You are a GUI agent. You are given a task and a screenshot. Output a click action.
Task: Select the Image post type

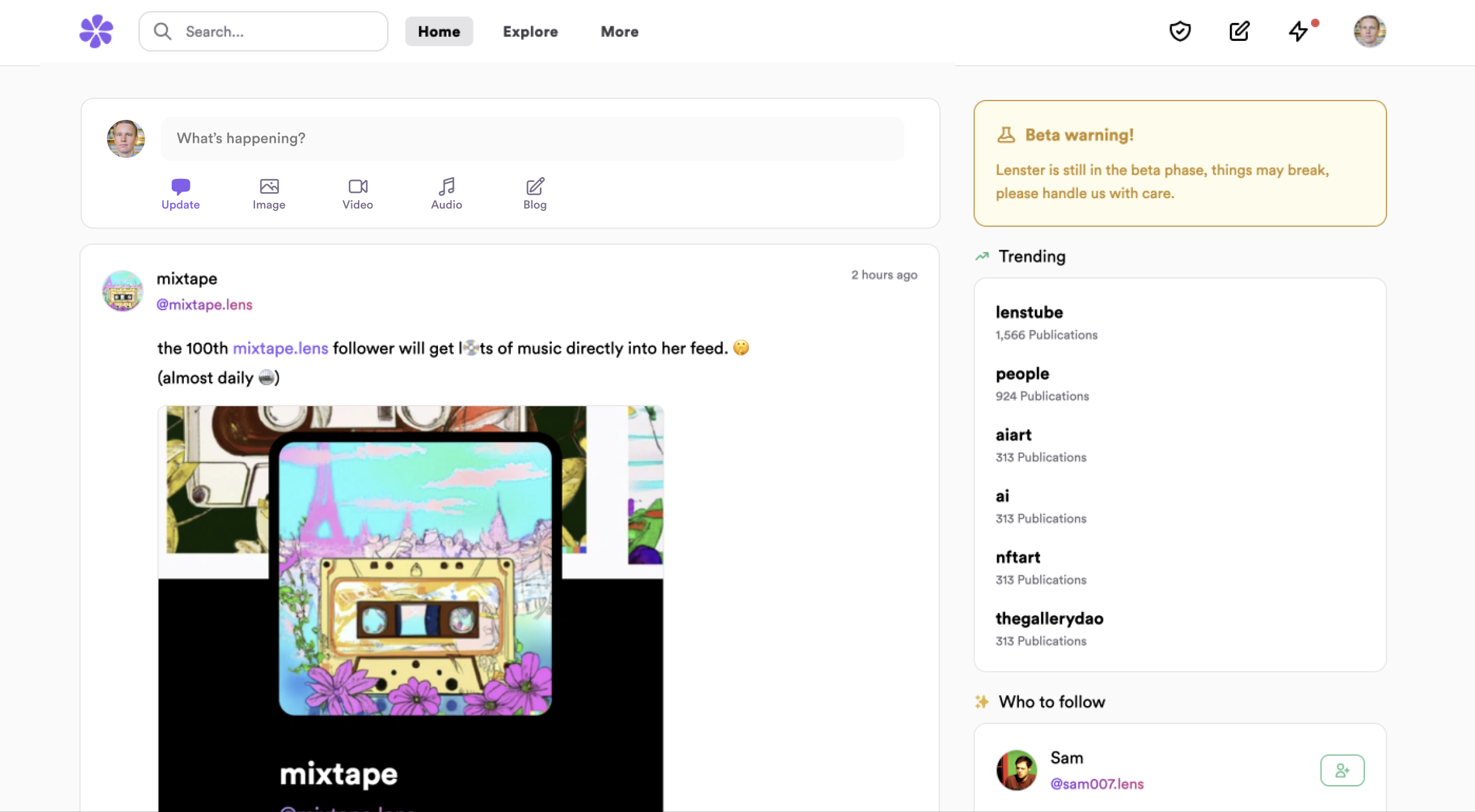pyautogui.click(x=269, y=194)
